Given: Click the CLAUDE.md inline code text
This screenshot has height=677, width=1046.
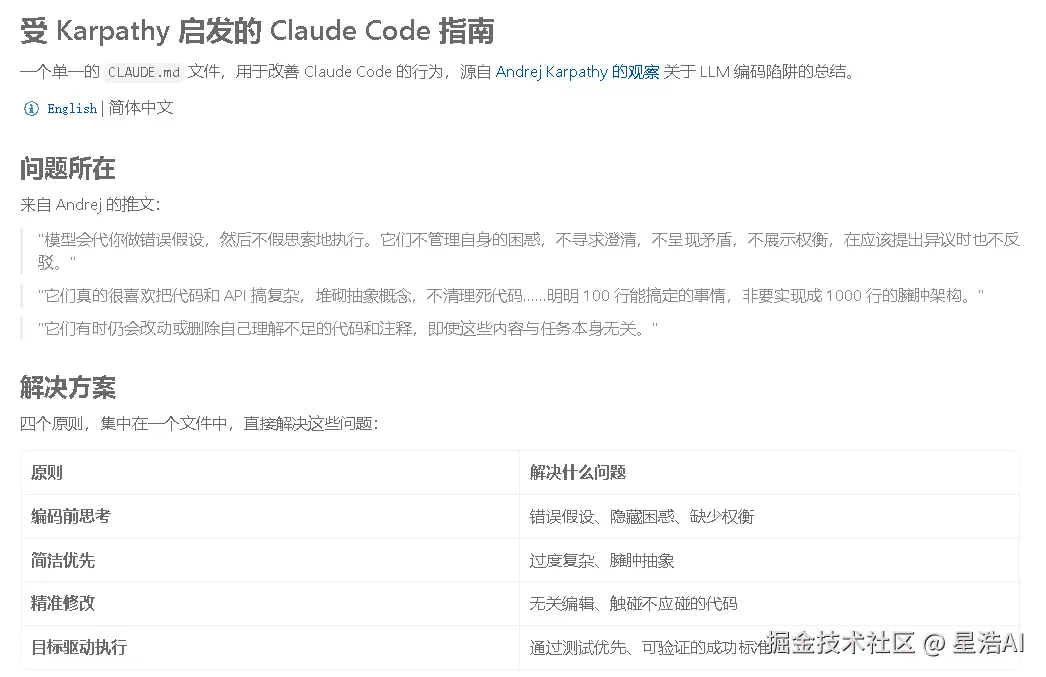Looking at the screenshot, I should click(143, 72).
